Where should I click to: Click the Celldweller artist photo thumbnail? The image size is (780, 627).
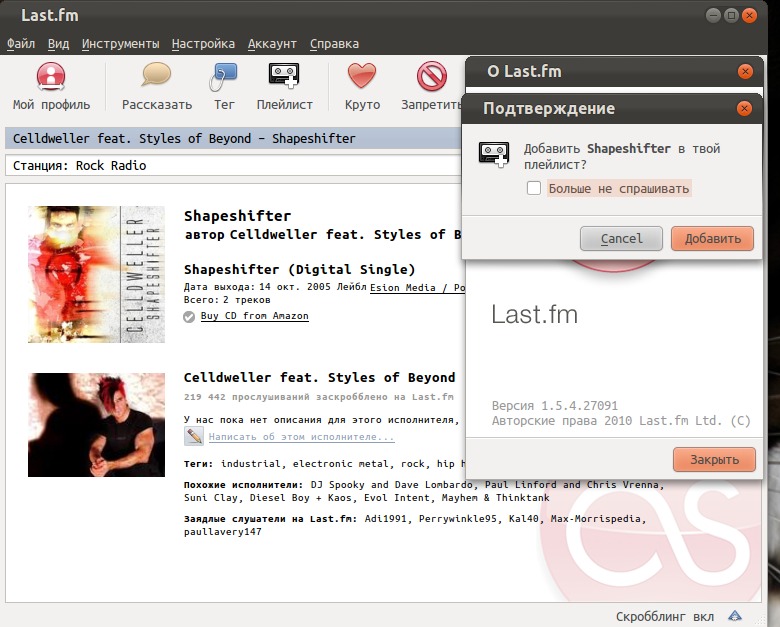pos(96,424)
